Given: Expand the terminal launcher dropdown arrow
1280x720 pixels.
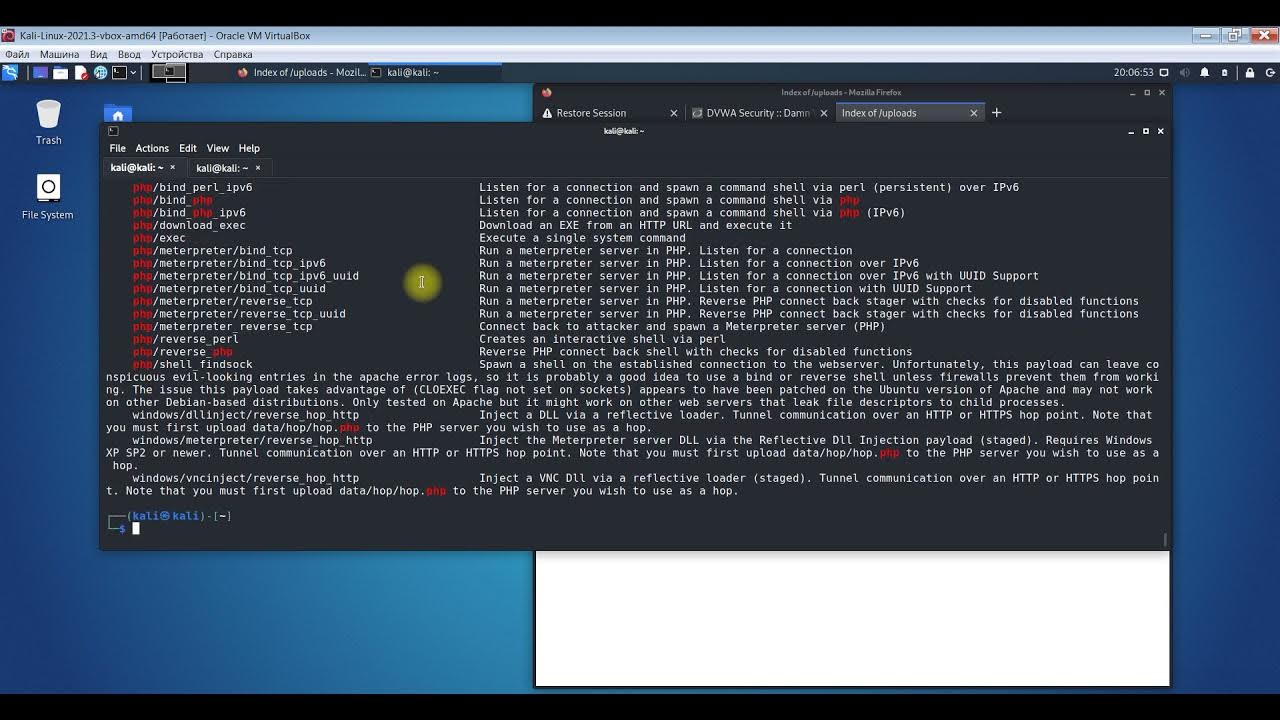Looking at the screenshot, I should tap(134, 72).
